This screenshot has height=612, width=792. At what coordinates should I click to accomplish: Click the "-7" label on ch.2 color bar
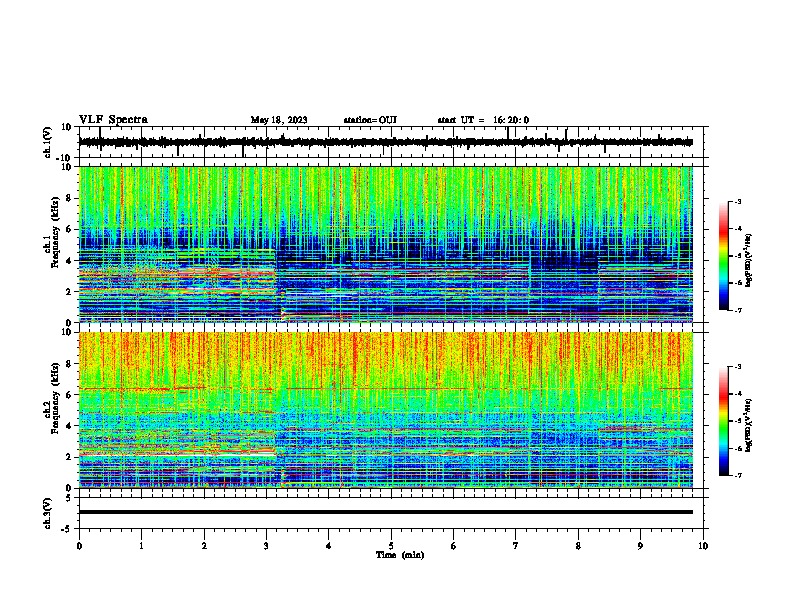point(738,475)
